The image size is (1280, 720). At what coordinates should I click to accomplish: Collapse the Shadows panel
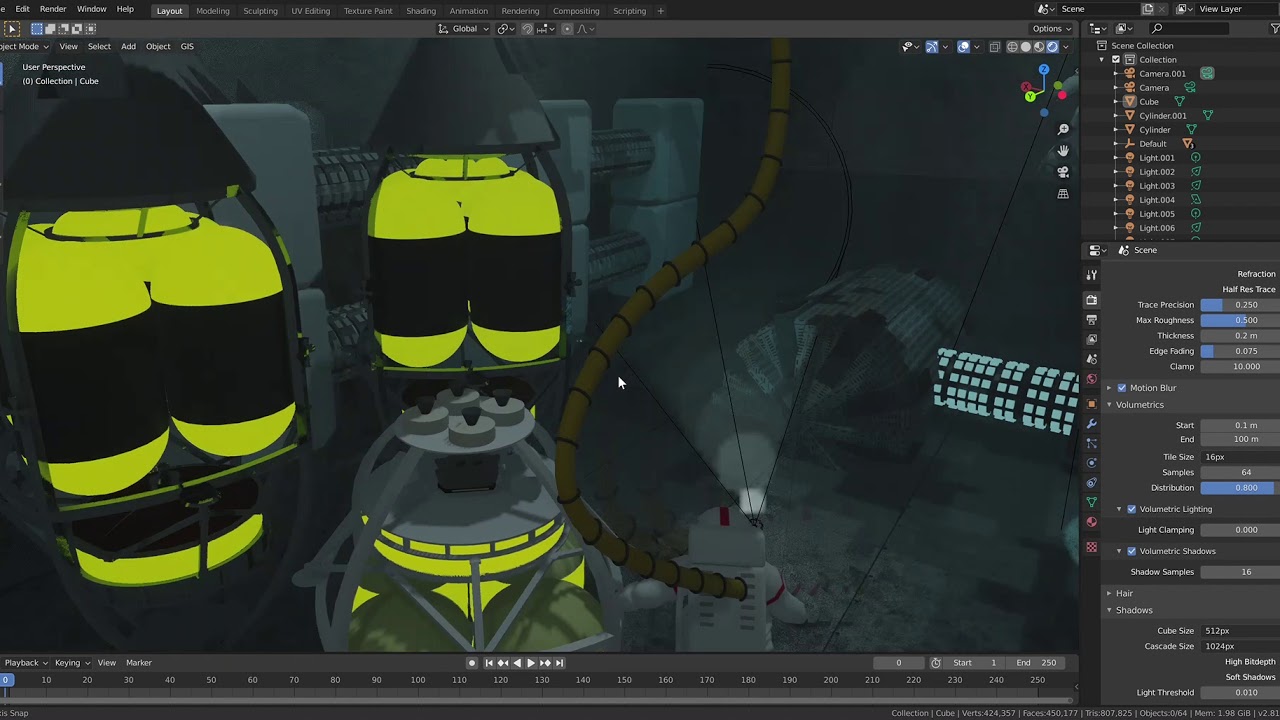[x=1134, y=610]
